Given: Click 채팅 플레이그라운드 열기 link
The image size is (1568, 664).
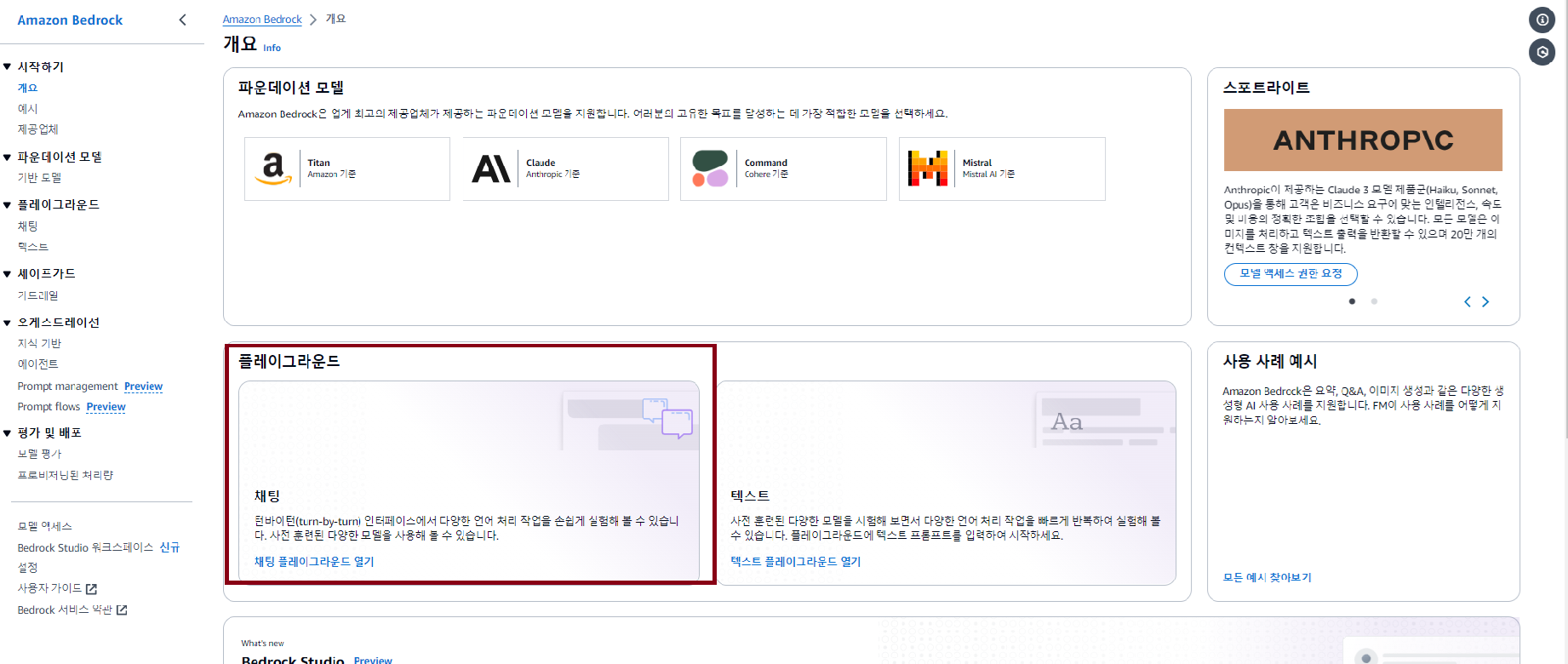Looking at the screenshot, I should pos(314,562).
